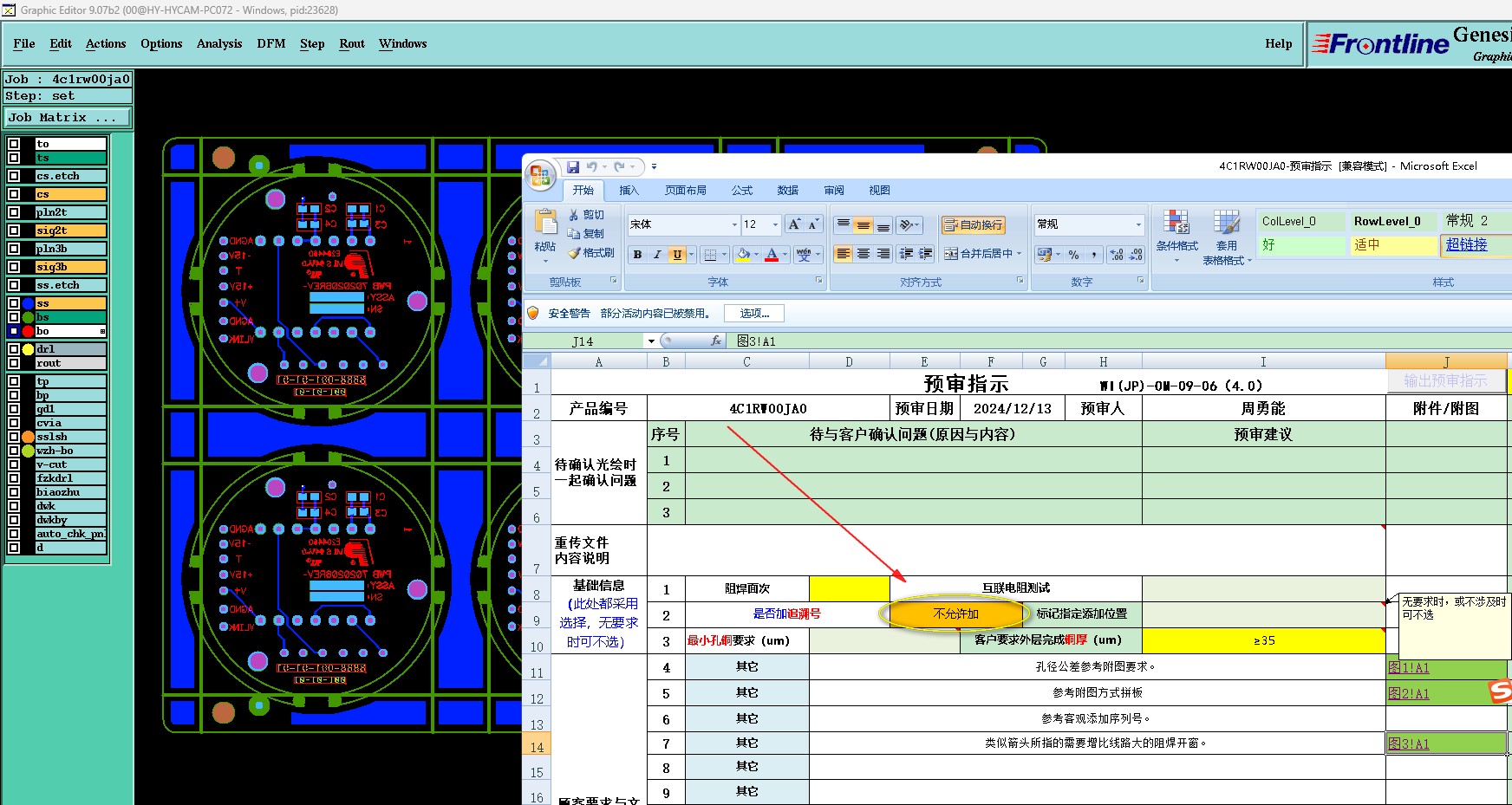This screenshot has width=1512, height=805.
Task: Toggle the 自动换行 wrap text button
Action: pos(974,224)
